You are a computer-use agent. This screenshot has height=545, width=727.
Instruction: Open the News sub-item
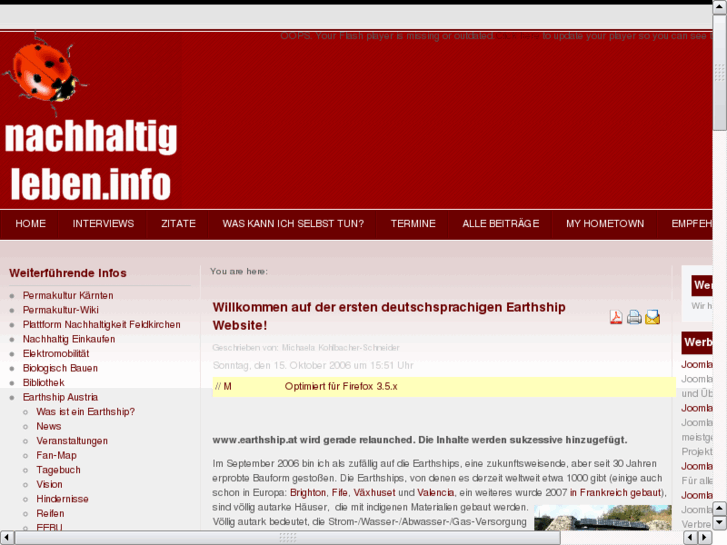(49, 426)
